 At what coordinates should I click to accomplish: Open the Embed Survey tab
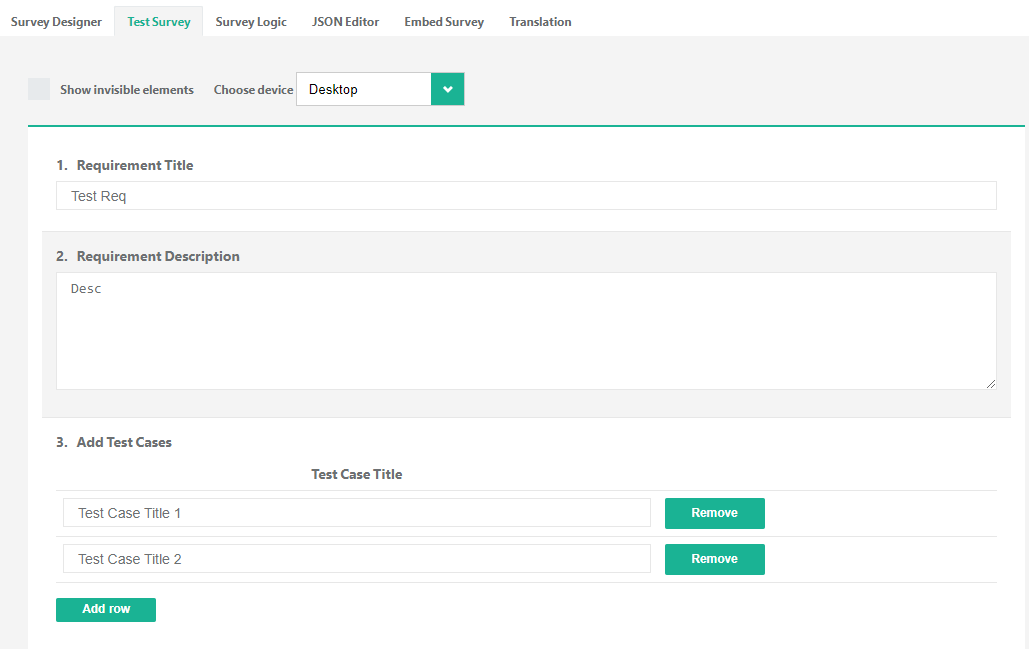point(444,21)
